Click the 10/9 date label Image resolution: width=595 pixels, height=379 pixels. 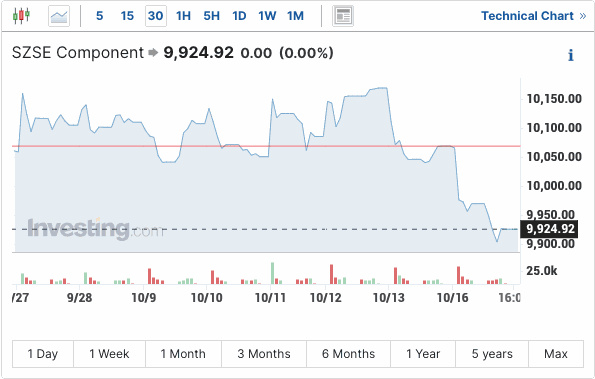tap(144, 298)
